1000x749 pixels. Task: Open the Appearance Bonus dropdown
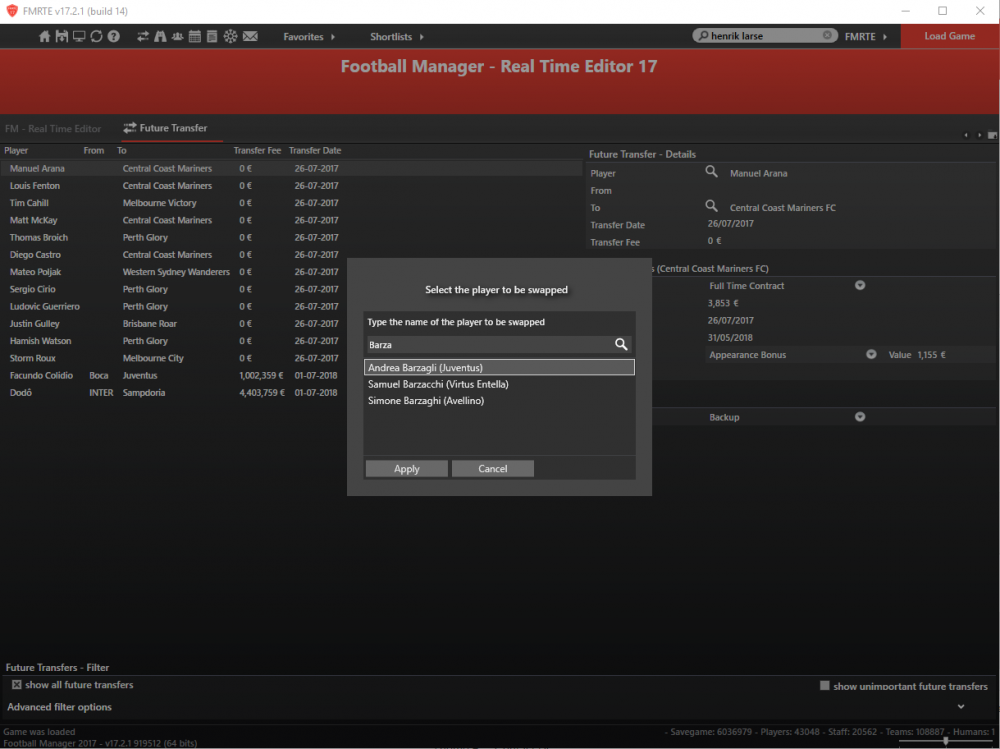coord(871,354)
